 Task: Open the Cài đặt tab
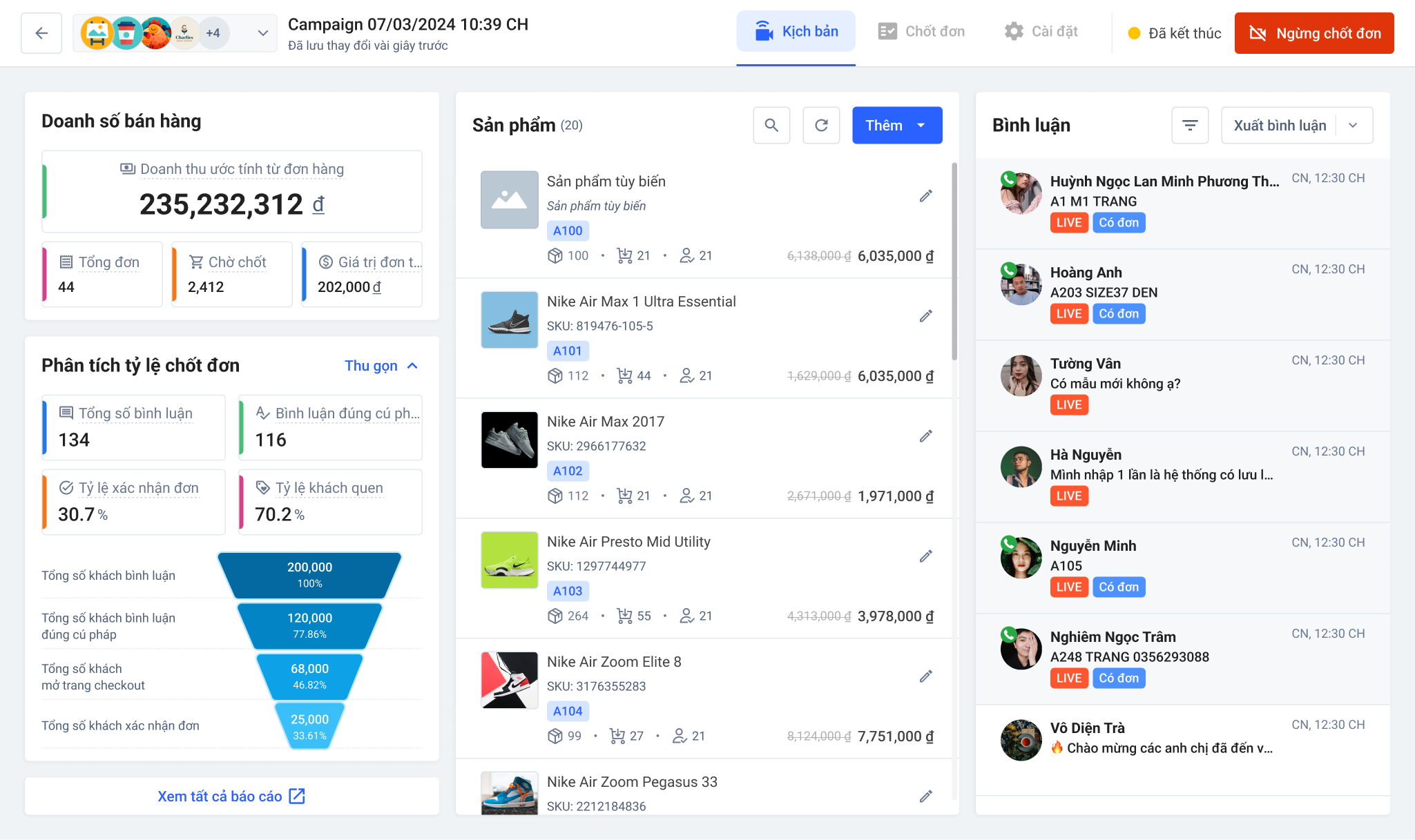(1041, 31)
